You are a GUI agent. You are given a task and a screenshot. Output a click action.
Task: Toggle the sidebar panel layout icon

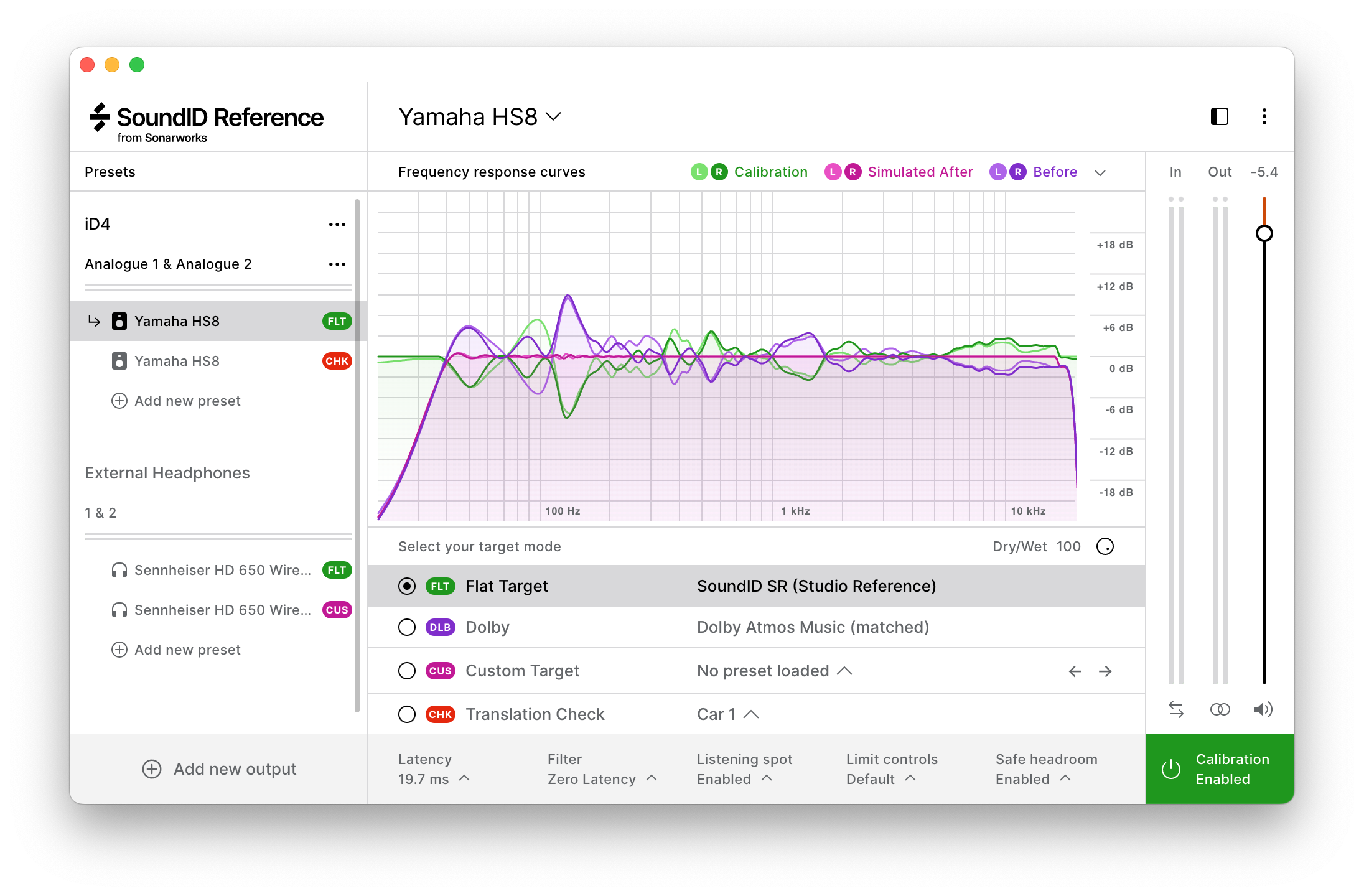(1219, 116)
